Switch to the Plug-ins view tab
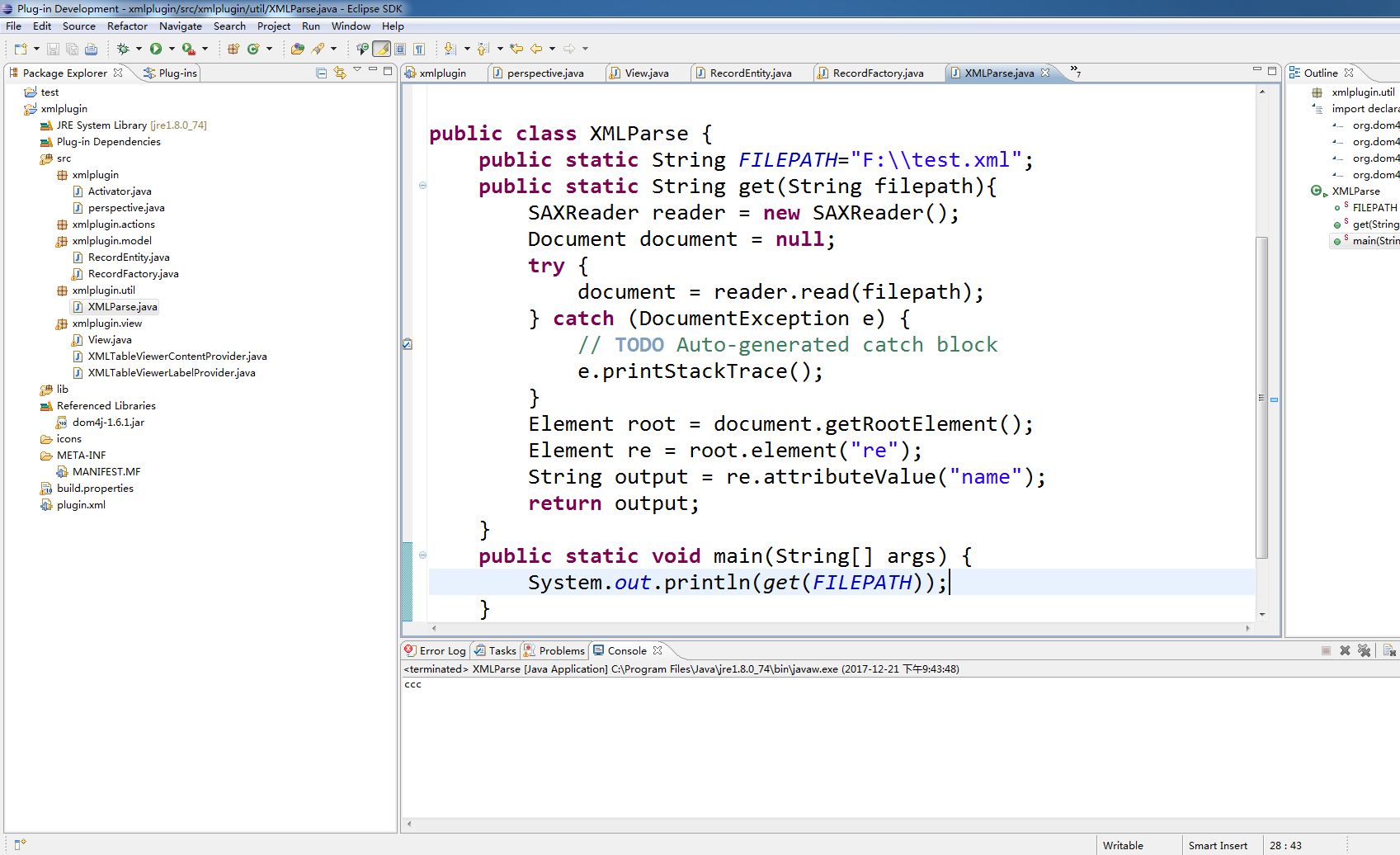The width and height of the screenshot is (1400, 855). click(170, 73)
